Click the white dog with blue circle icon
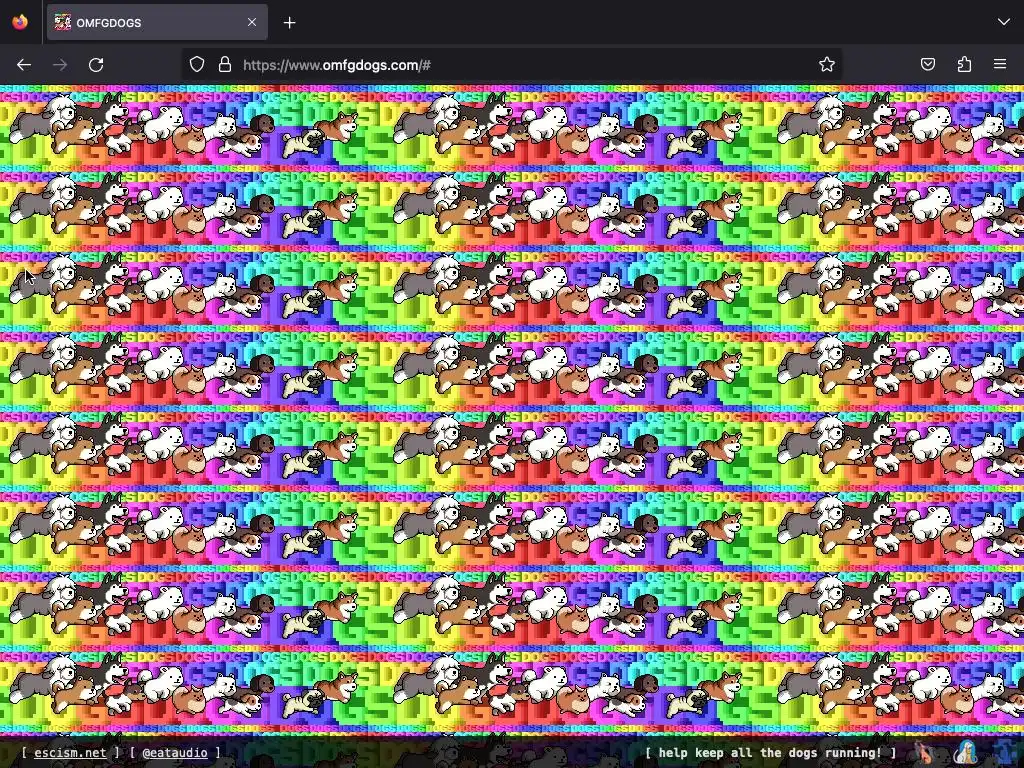The height and width of the screenshot is (768, 1024). point(965,753)
